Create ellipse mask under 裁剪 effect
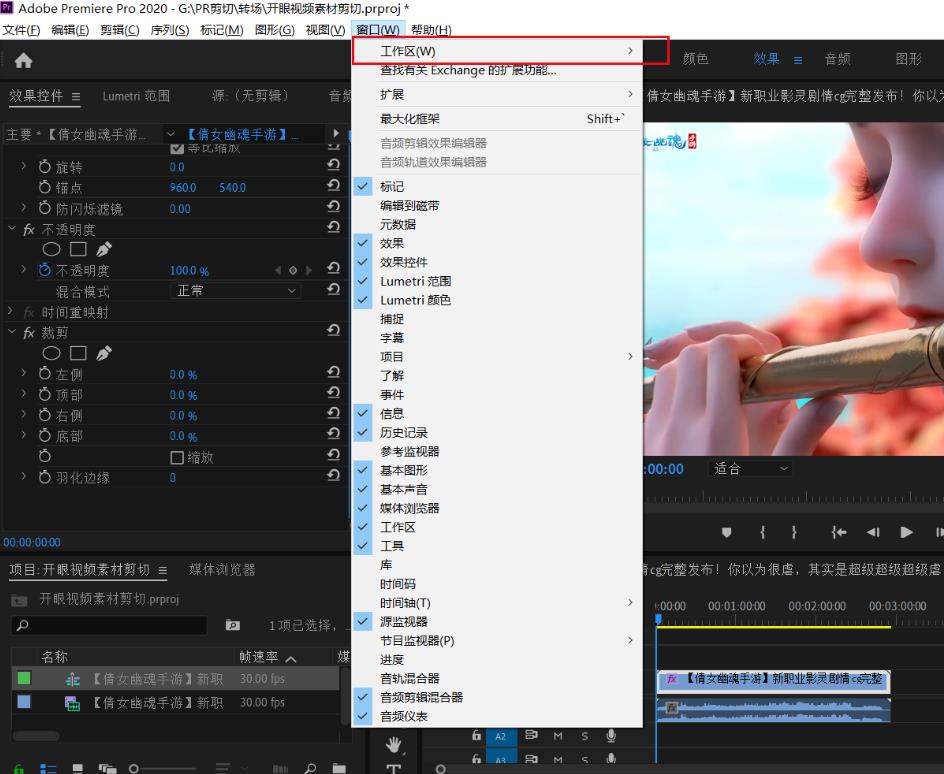 point(51,353)
